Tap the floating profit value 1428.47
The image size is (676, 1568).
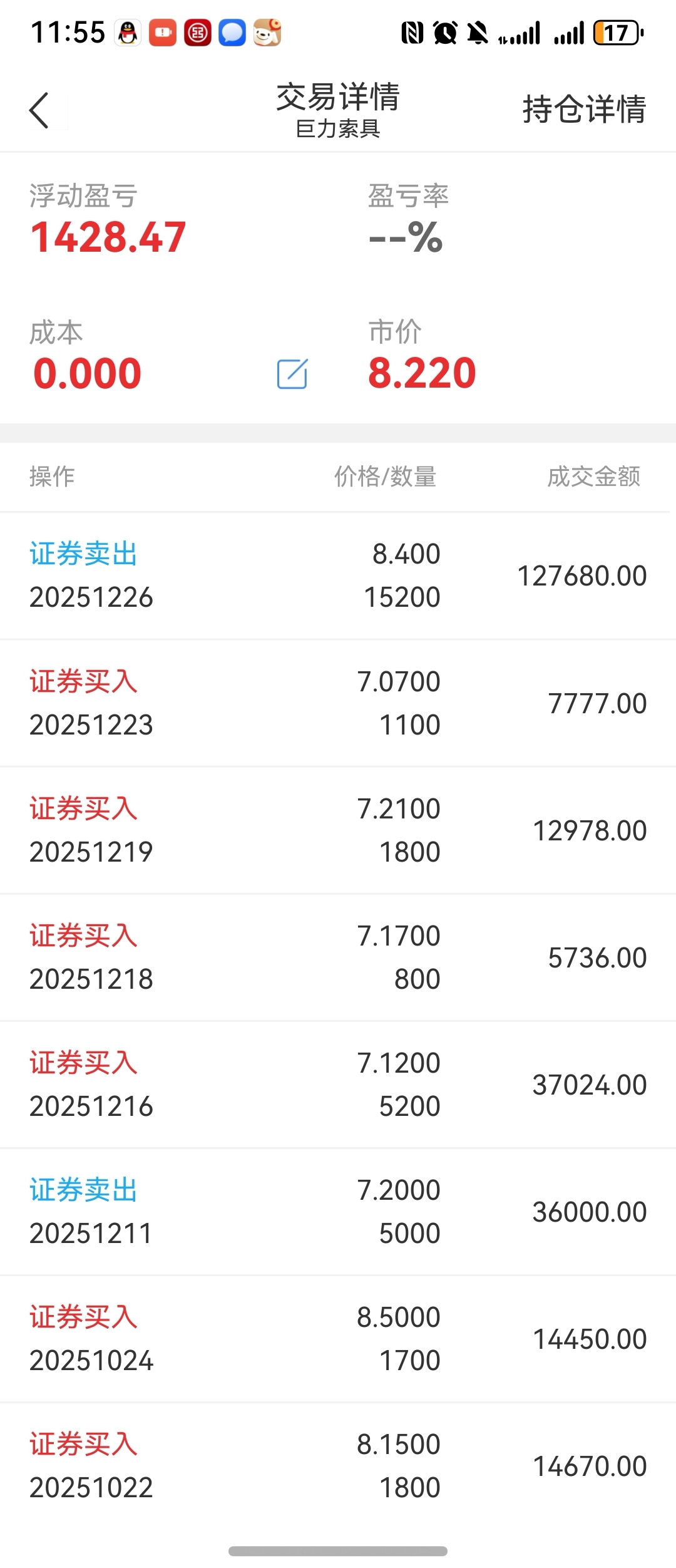tap(108, 238)
